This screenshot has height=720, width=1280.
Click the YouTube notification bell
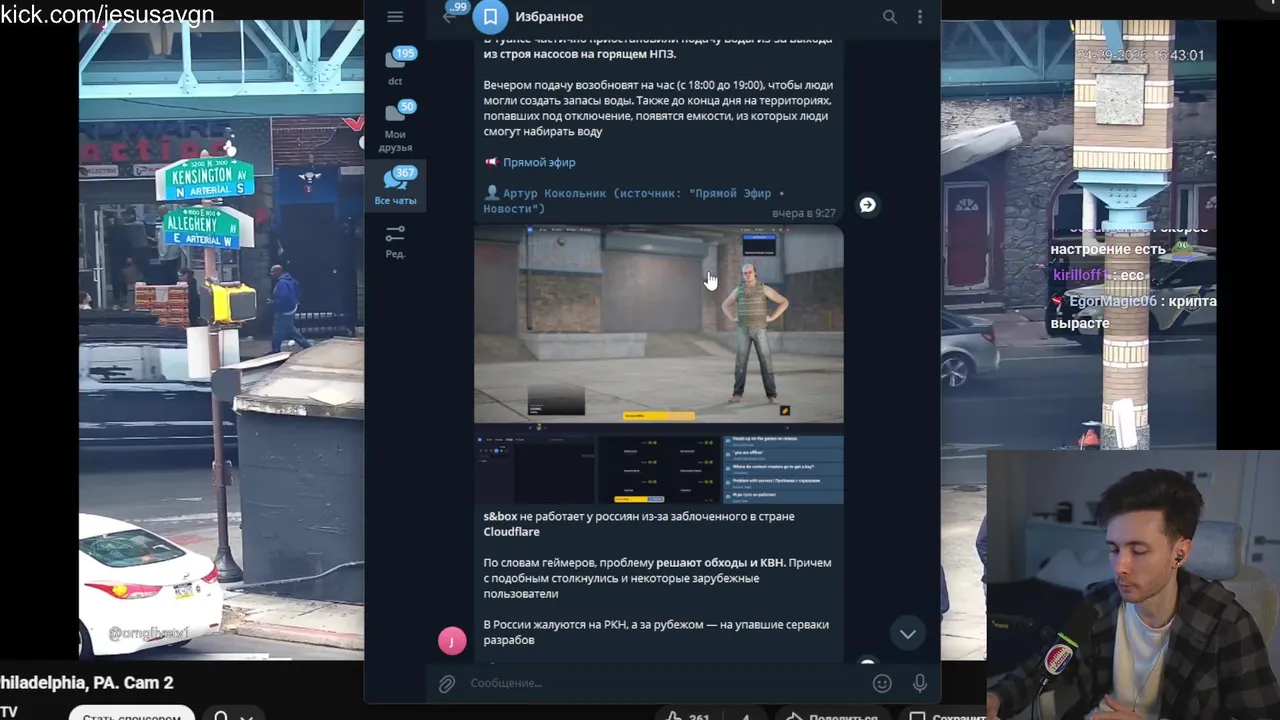coord(221,716)
